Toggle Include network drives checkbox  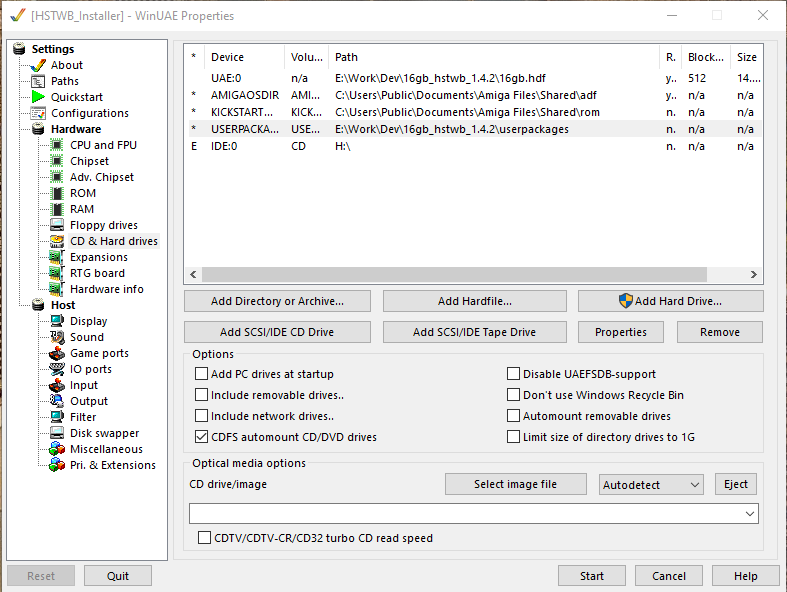[x=201, y=416]
